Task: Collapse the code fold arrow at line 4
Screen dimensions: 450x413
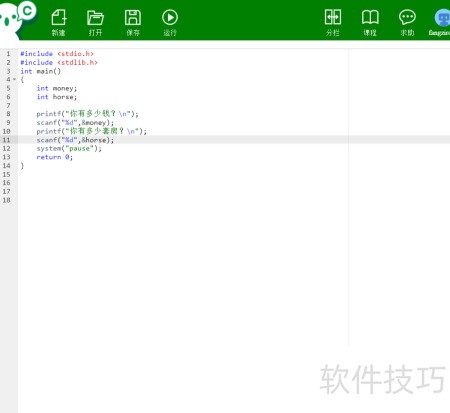Action: [14, 79]
